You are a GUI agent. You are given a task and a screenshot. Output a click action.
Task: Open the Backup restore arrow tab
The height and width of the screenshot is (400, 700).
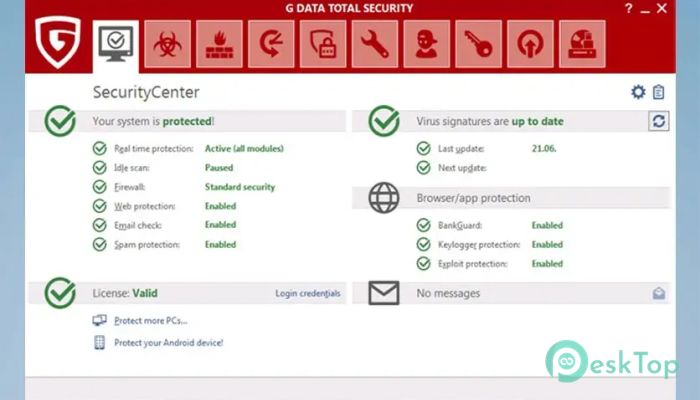[x=271, y=44]
